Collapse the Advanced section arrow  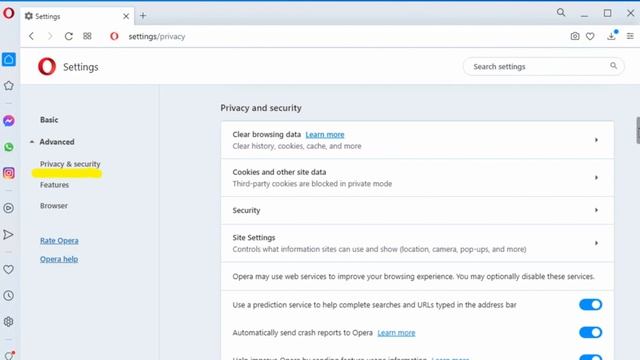click(32, 142)
